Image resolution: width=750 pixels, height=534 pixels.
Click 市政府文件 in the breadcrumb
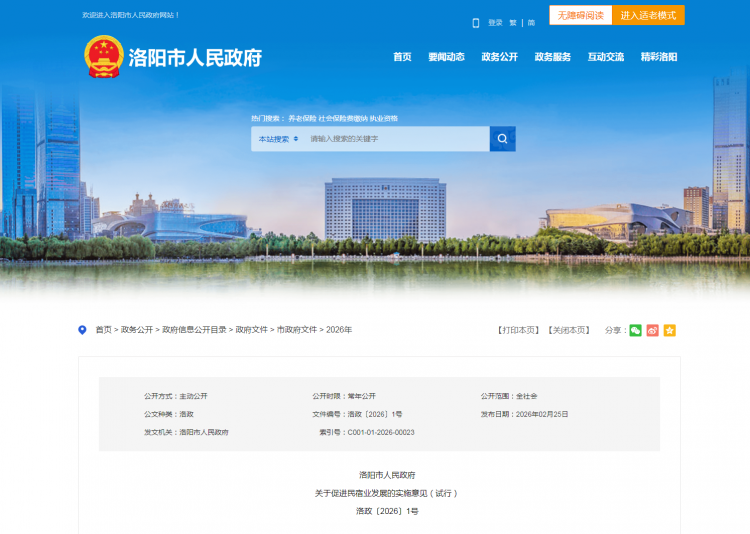(x=296, y=330)
